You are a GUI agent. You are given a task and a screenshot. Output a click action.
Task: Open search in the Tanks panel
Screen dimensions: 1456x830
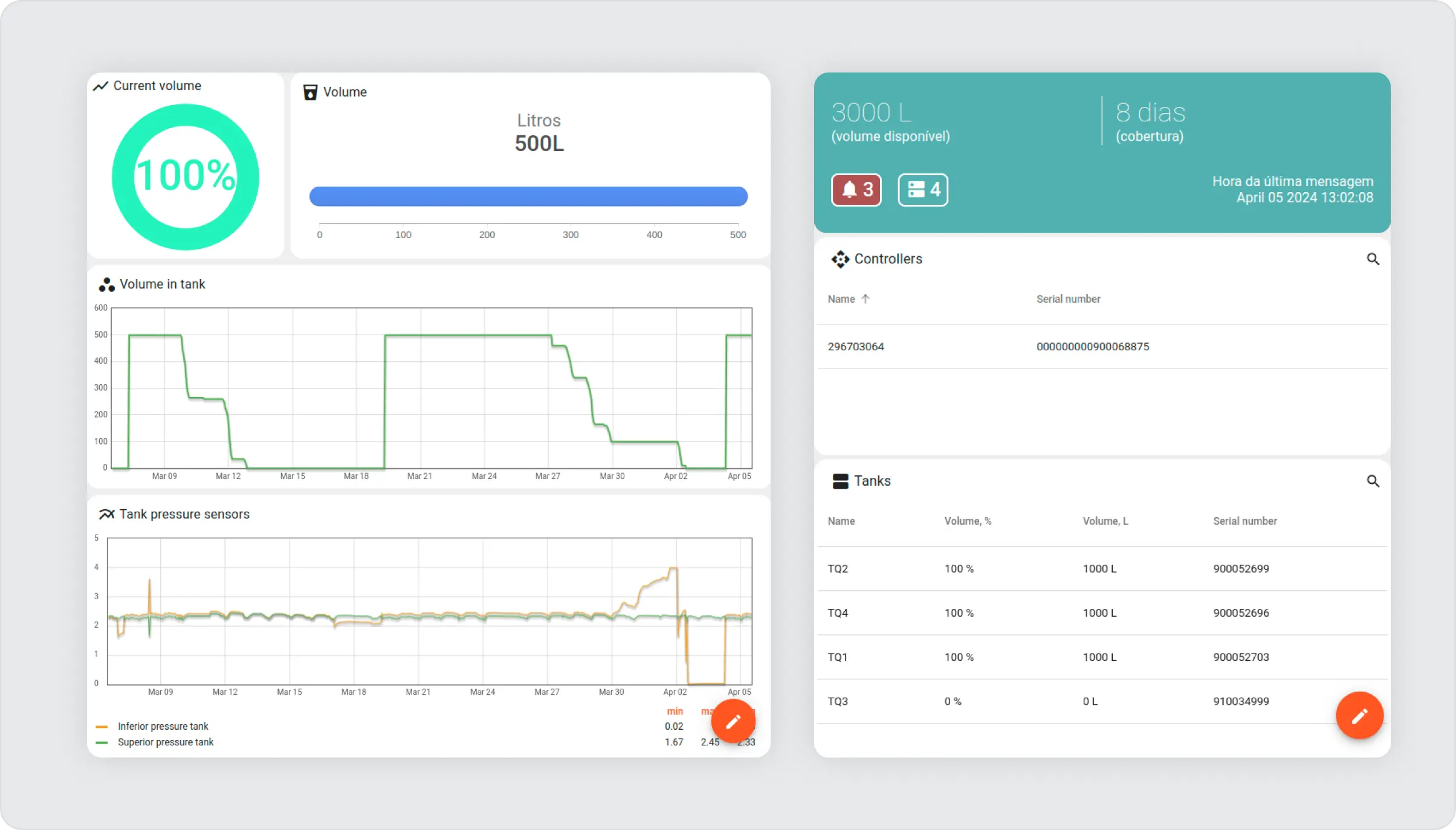1373,481
